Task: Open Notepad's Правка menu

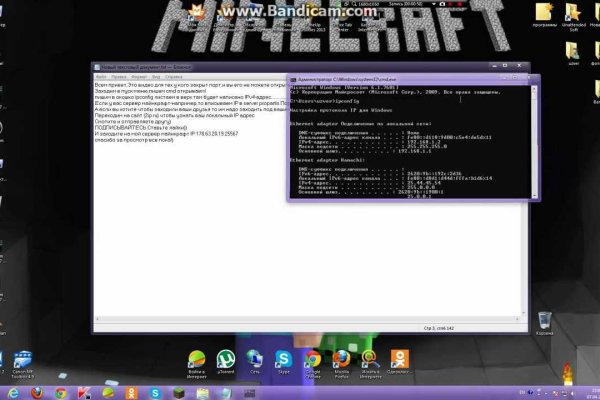Action: pos(118,75)
